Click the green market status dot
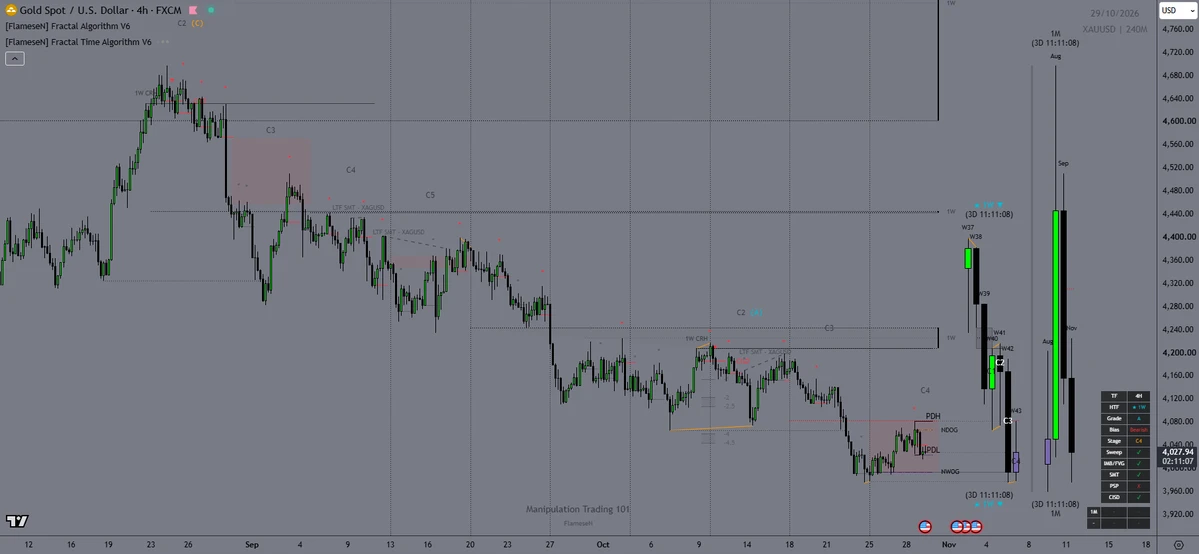Screen dimensions: 1199x554 211,10
